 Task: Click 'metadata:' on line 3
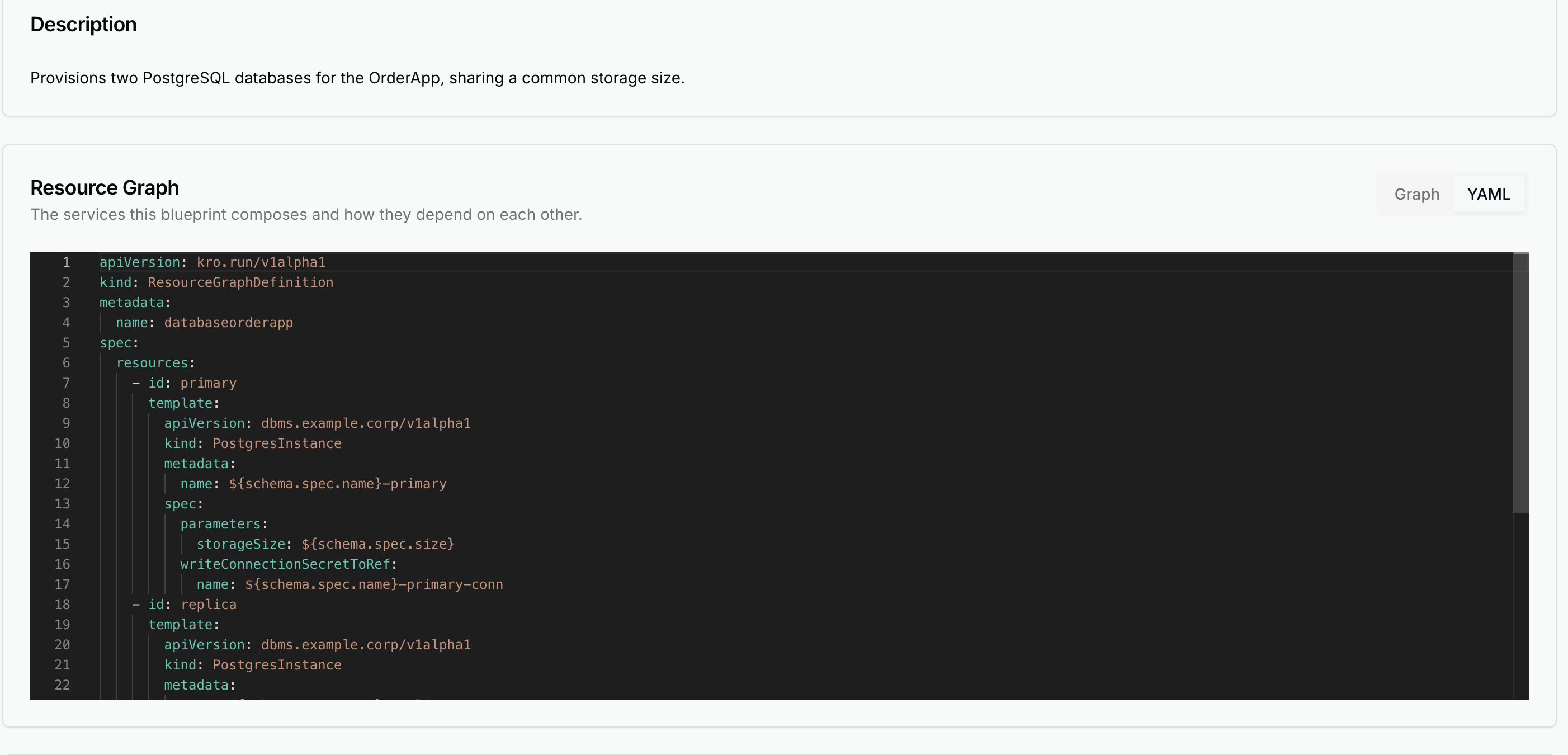(x=135, y=302)
